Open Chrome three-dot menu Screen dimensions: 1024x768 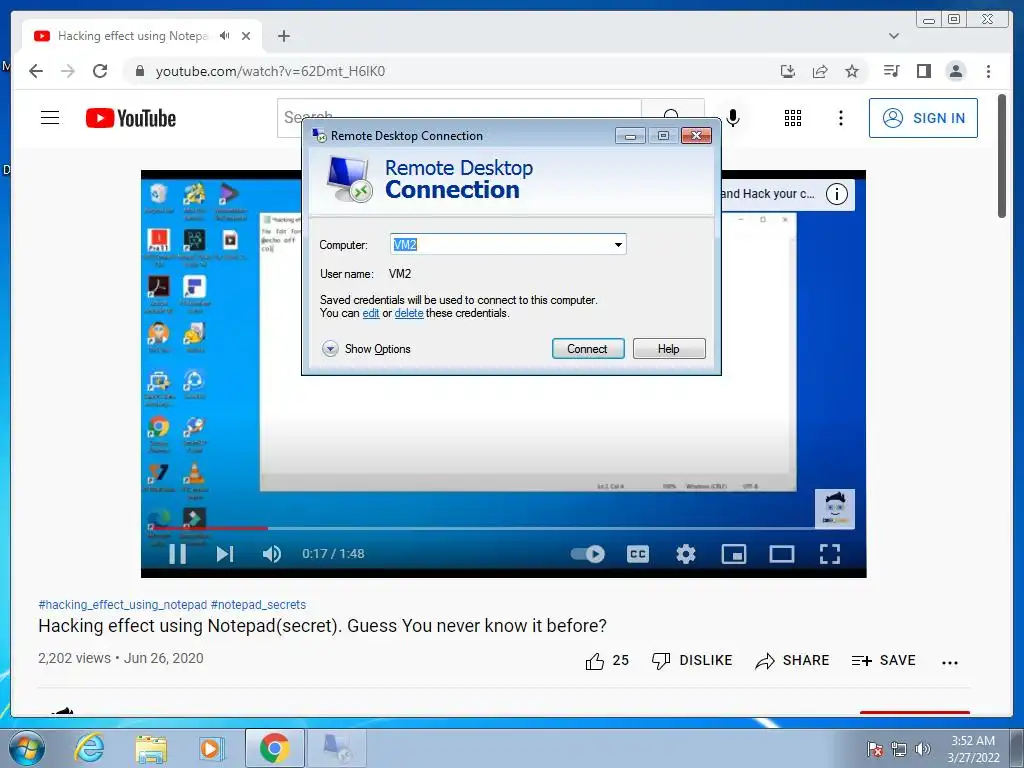click(989, 71)
